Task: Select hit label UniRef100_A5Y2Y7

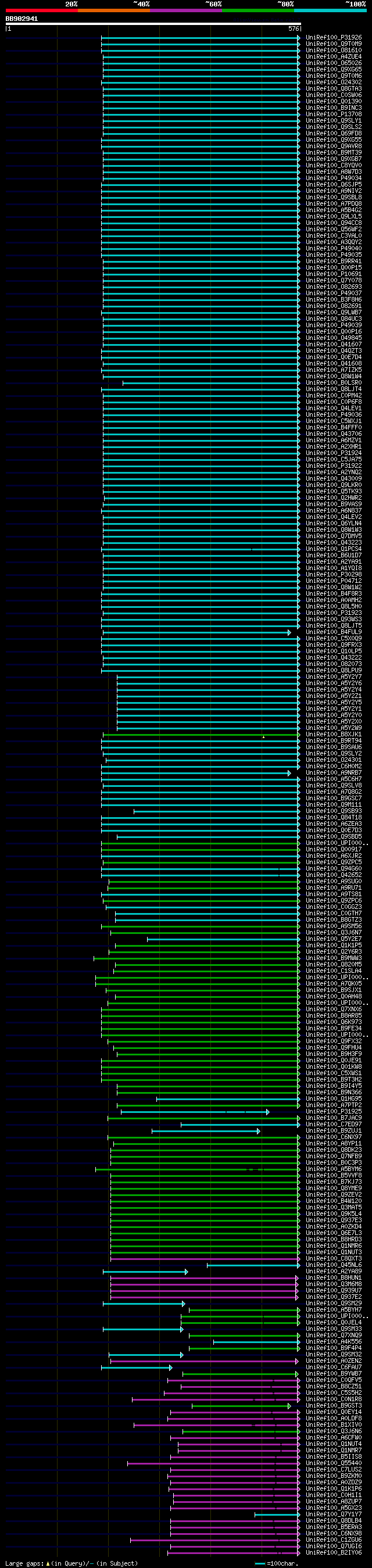Action: tap(334, 676)
